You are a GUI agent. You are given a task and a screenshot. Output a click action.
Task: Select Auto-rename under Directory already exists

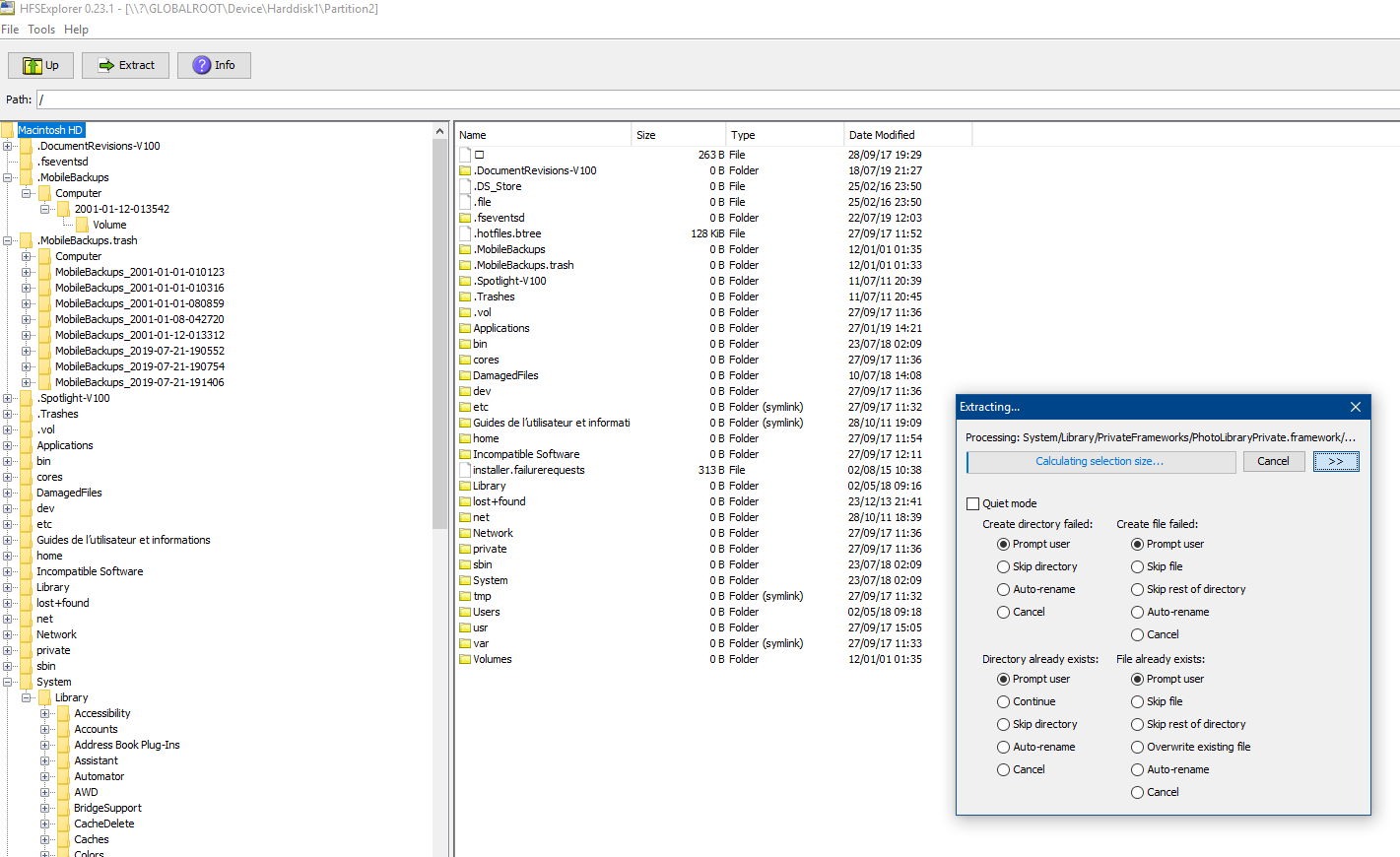pyautogui.click(x=1003, y=747)
